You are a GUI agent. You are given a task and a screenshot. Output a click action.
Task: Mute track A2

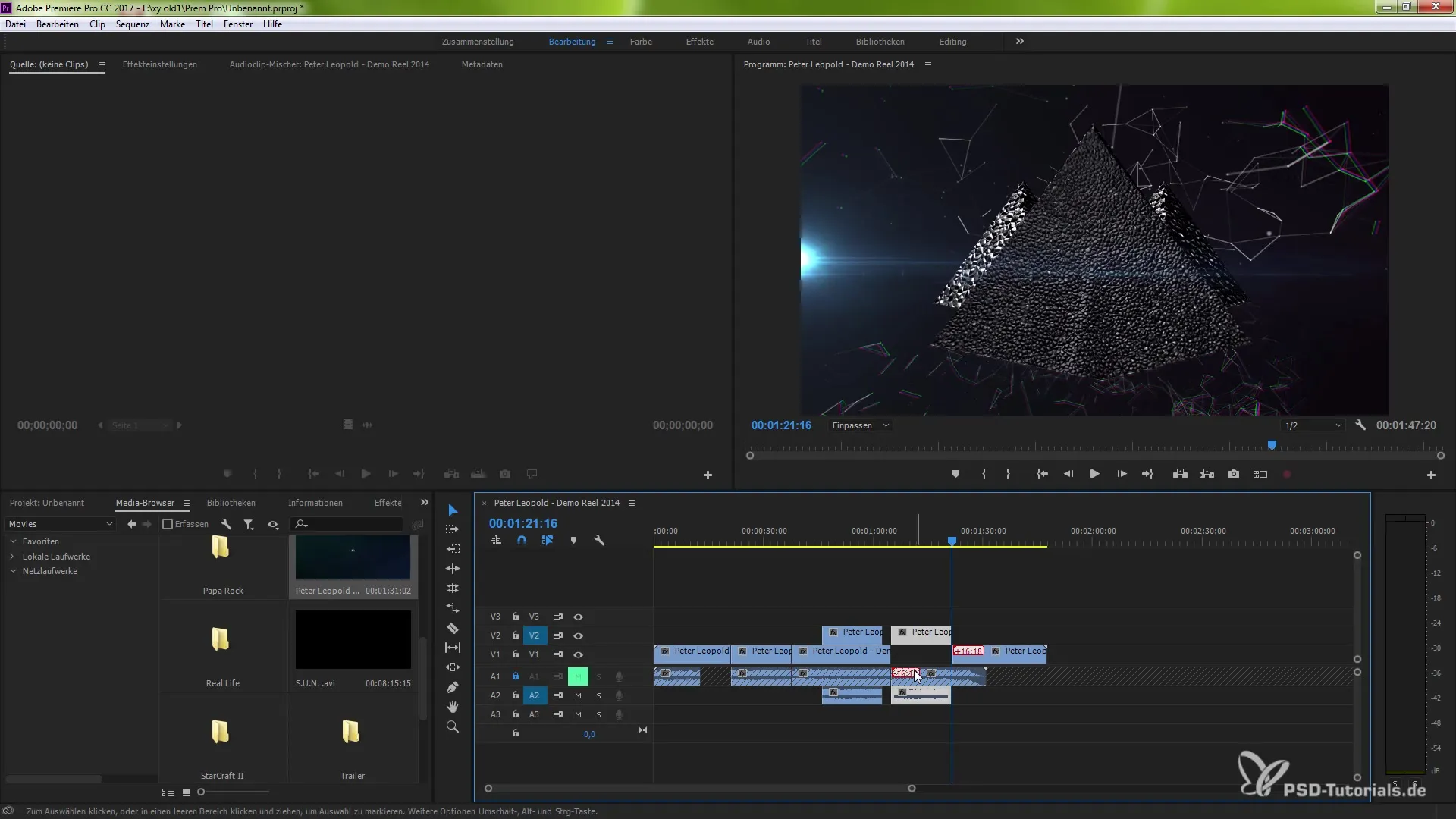coord(578,695)
